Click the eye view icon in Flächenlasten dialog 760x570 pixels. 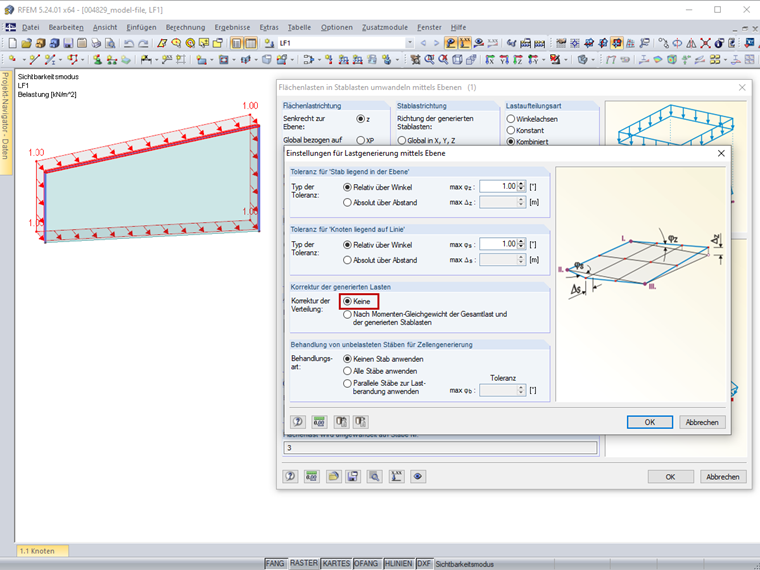417,476
